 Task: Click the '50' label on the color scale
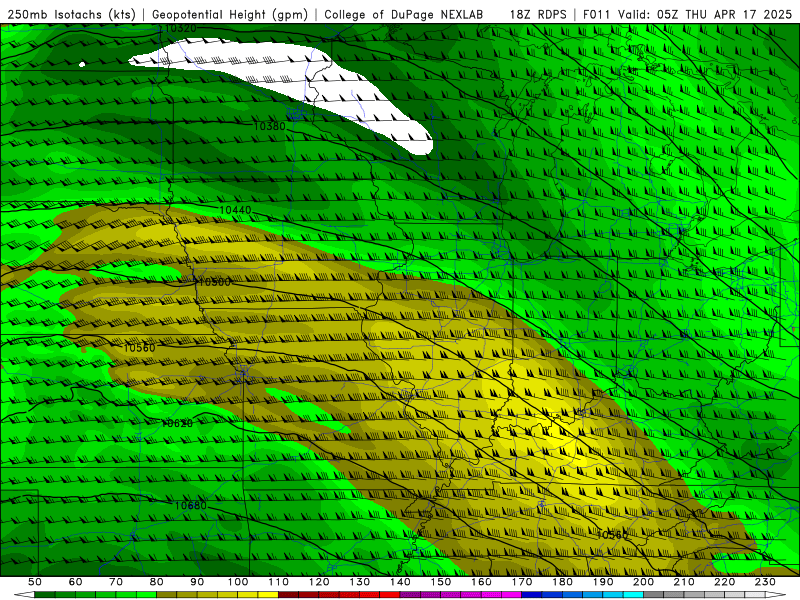coord(35,582)
